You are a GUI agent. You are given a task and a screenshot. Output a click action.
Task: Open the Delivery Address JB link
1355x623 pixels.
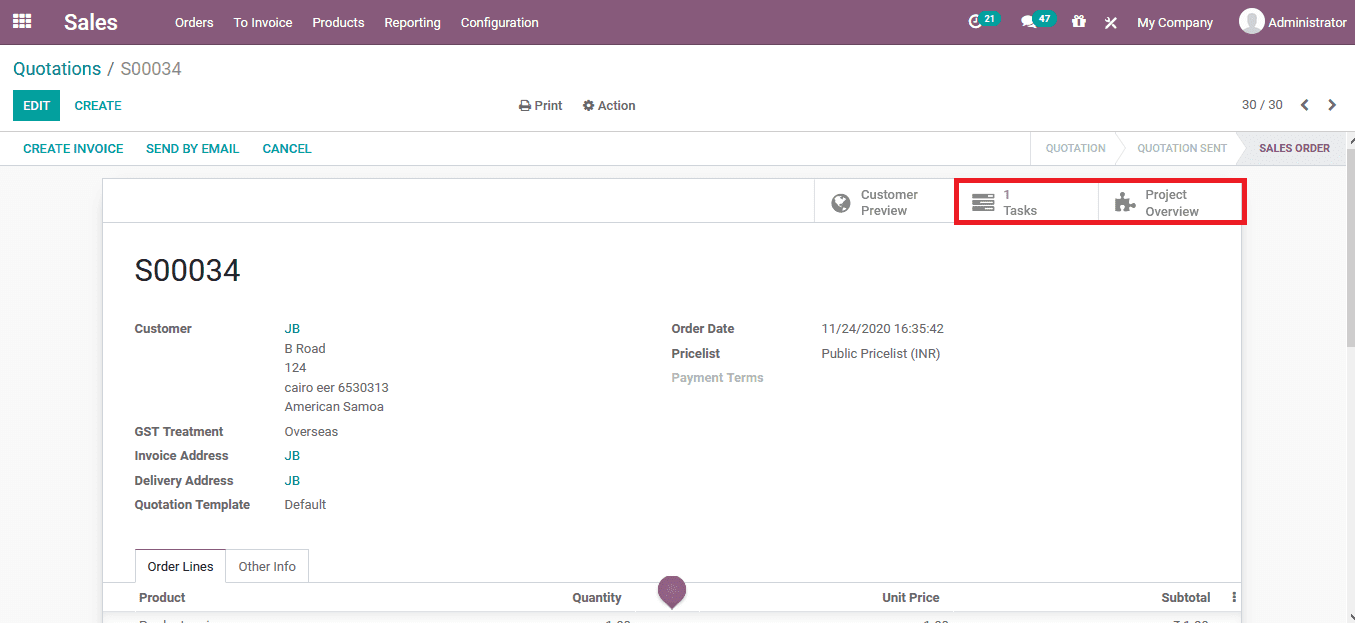[292, 480]
